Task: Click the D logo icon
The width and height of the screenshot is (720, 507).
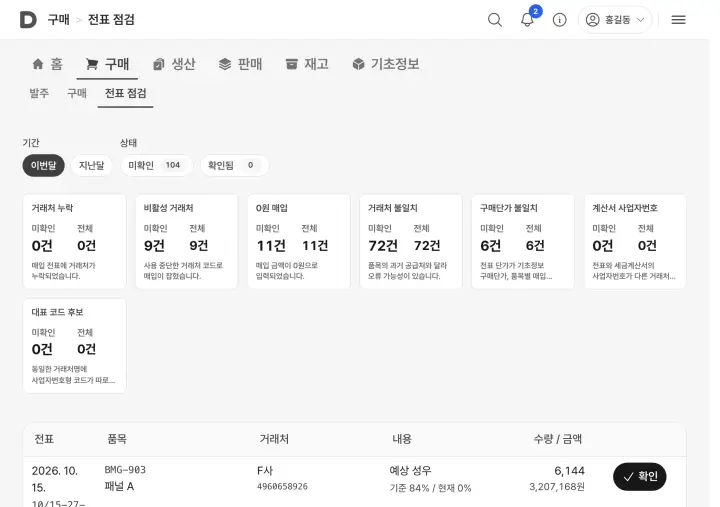Action: tap(28, 20)
